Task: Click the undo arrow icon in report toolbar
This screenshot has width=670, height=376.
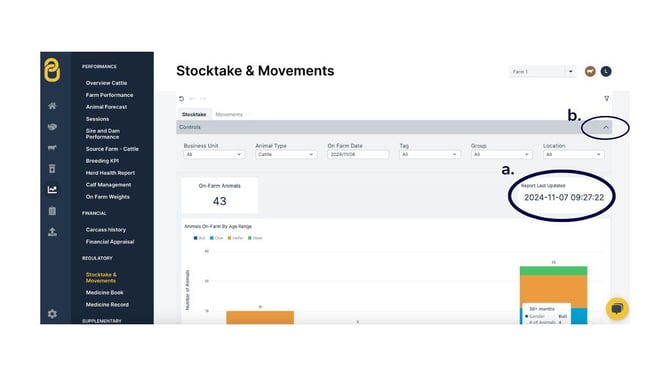Action: 181,99
